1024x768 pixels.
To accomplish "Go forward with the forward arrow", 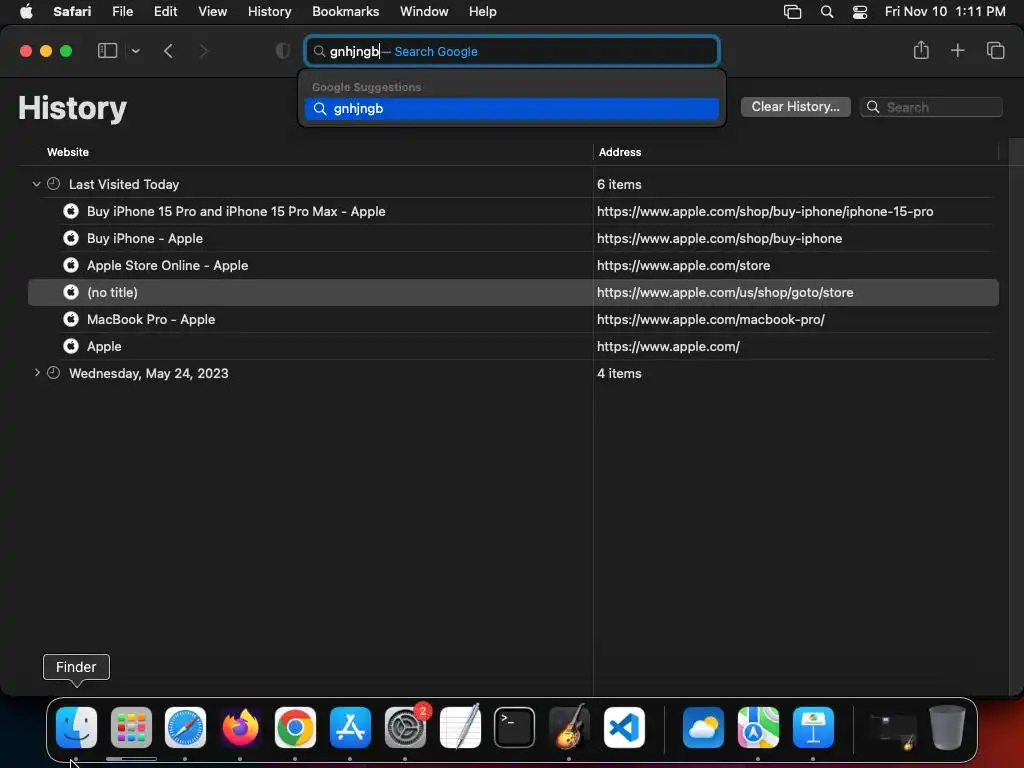I will pos(203,51).
